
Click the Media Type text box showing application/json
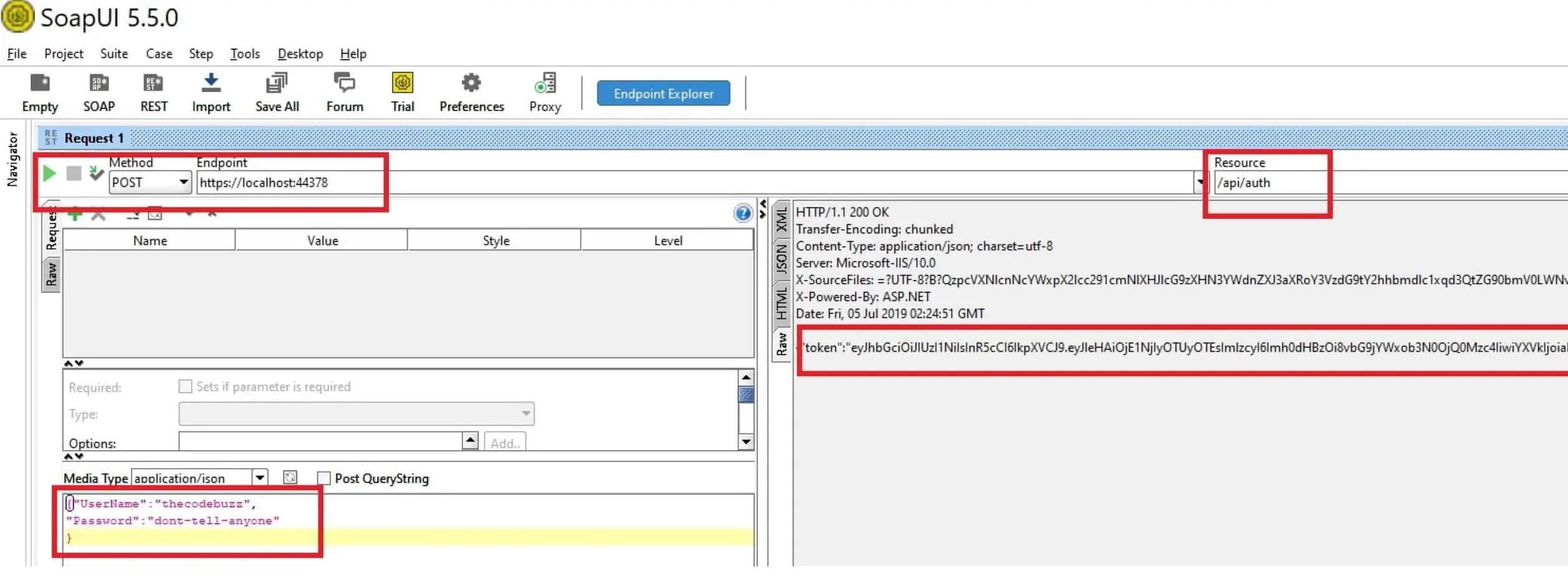[x=192, y=478]
